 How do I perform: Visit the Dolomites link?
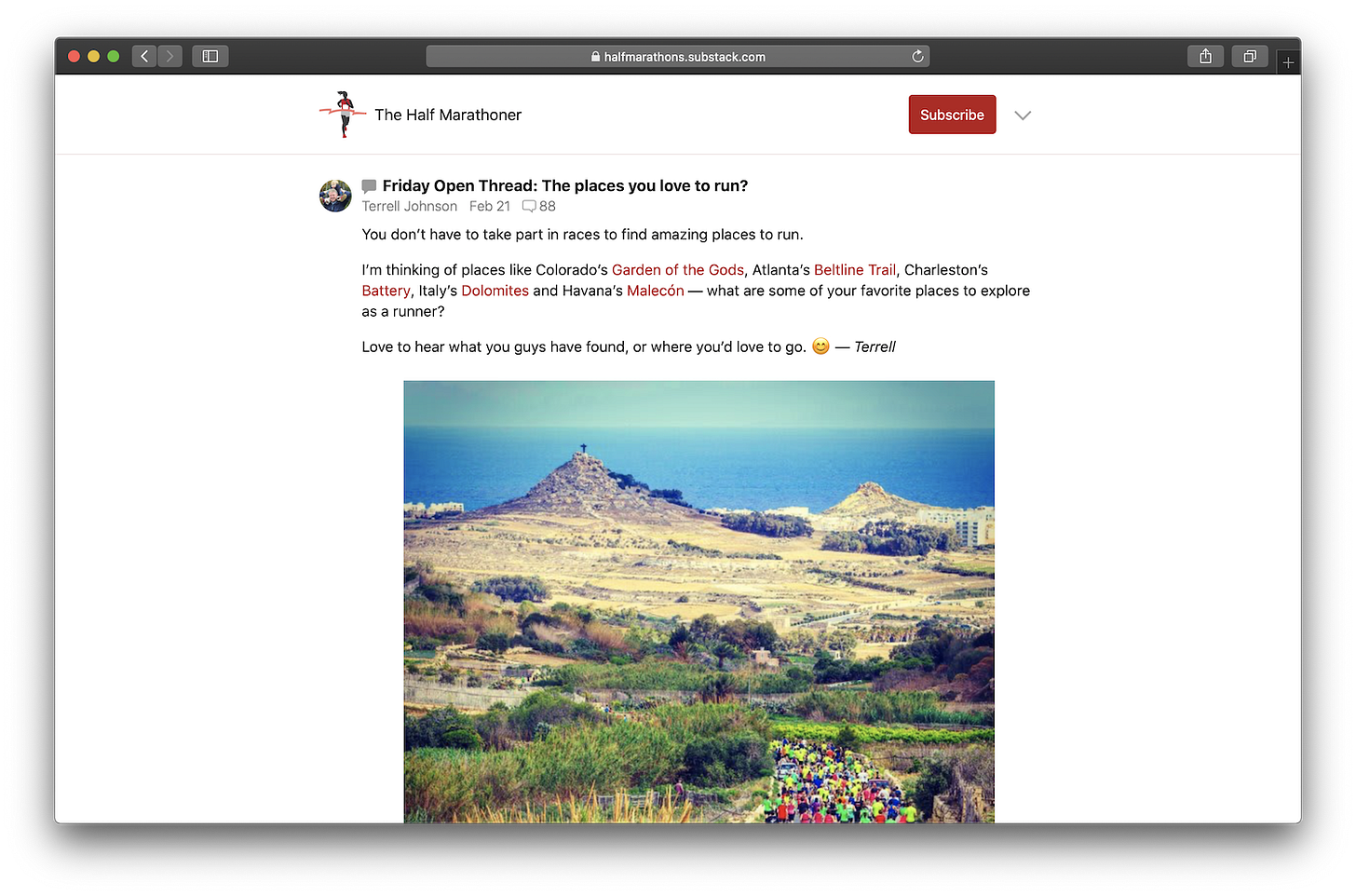pyautogui.click(x=495, y=291)
